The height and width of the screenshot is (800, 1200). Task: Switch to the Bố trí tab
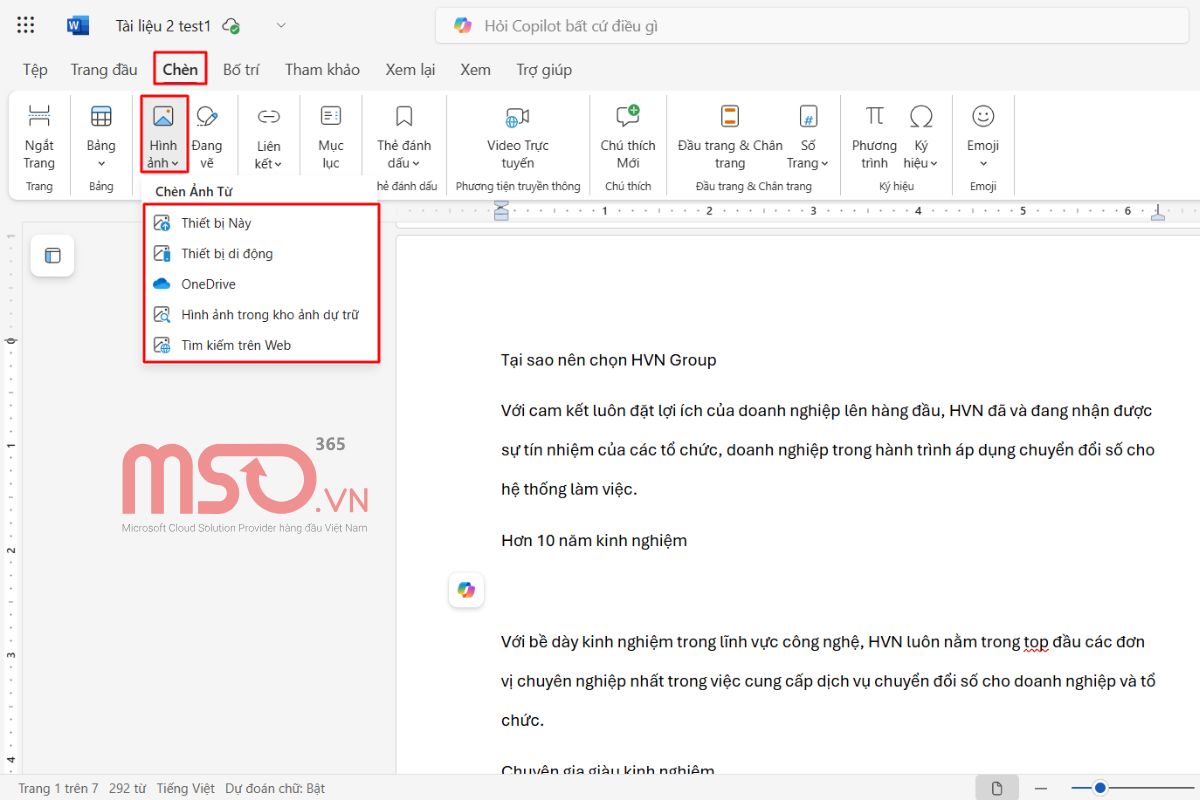[x=241, y=69]
